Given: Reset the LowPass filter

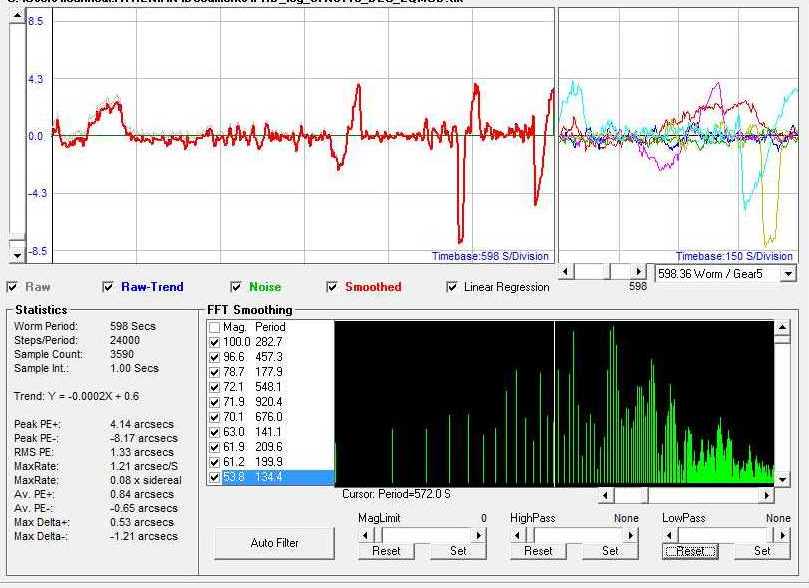Looking at the screenshot, I should point(690,551).
